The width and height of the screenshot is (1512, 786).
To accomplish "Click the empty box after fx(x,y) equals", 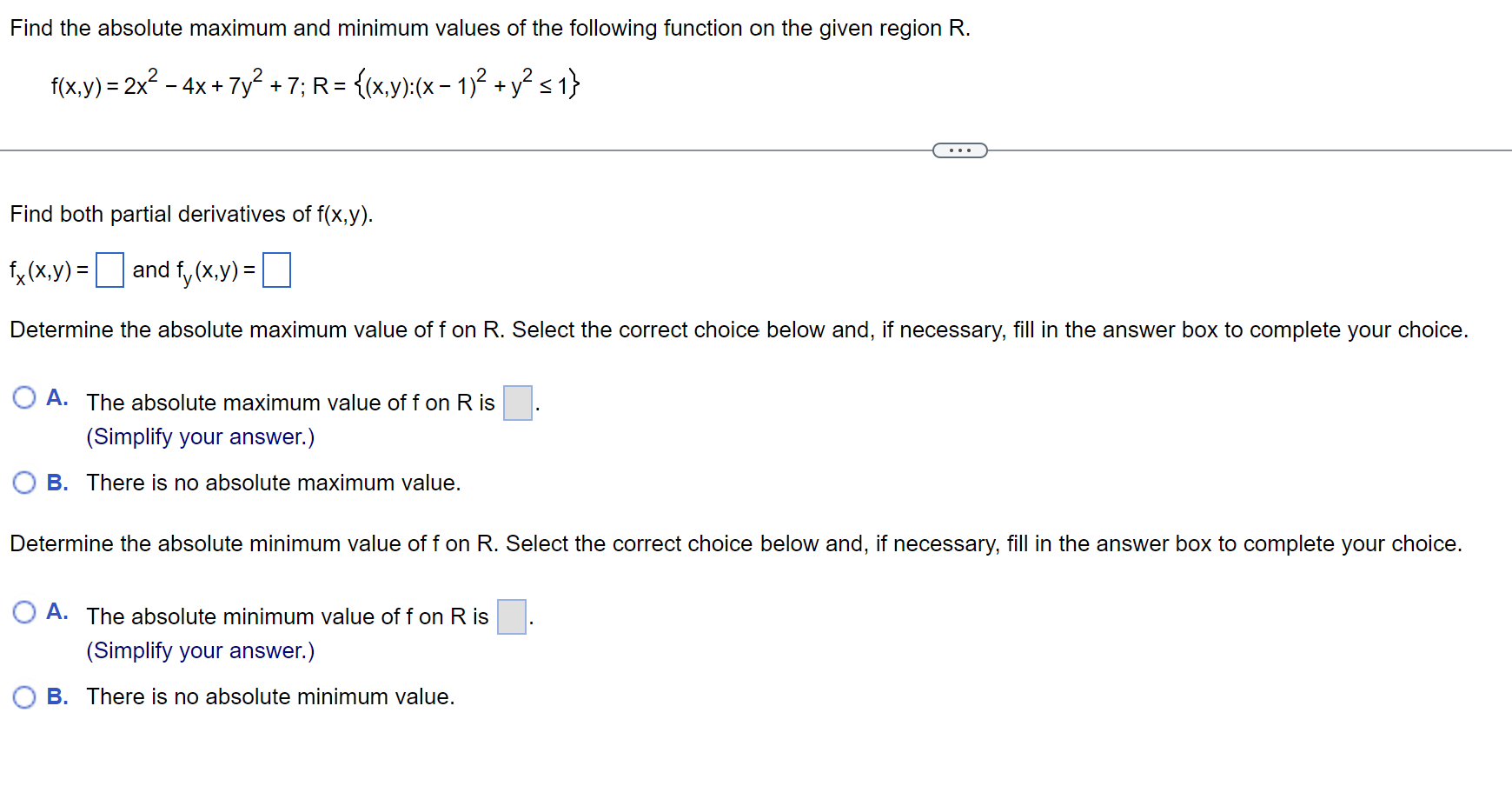I will pyautogui.click(x=109, y=270).
